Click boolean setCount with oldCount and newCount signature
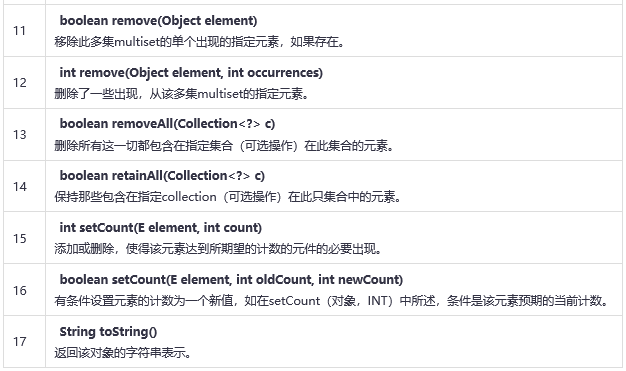Screen dimensions: 626x371 231,280
